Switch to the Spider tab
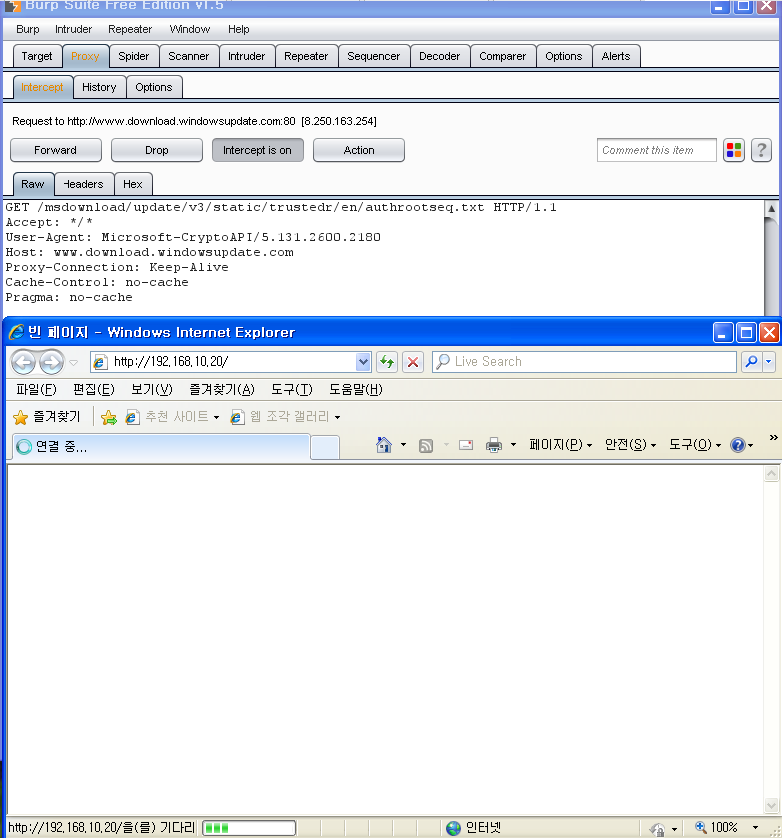This screenshot has width=782, height=838. 134,57
